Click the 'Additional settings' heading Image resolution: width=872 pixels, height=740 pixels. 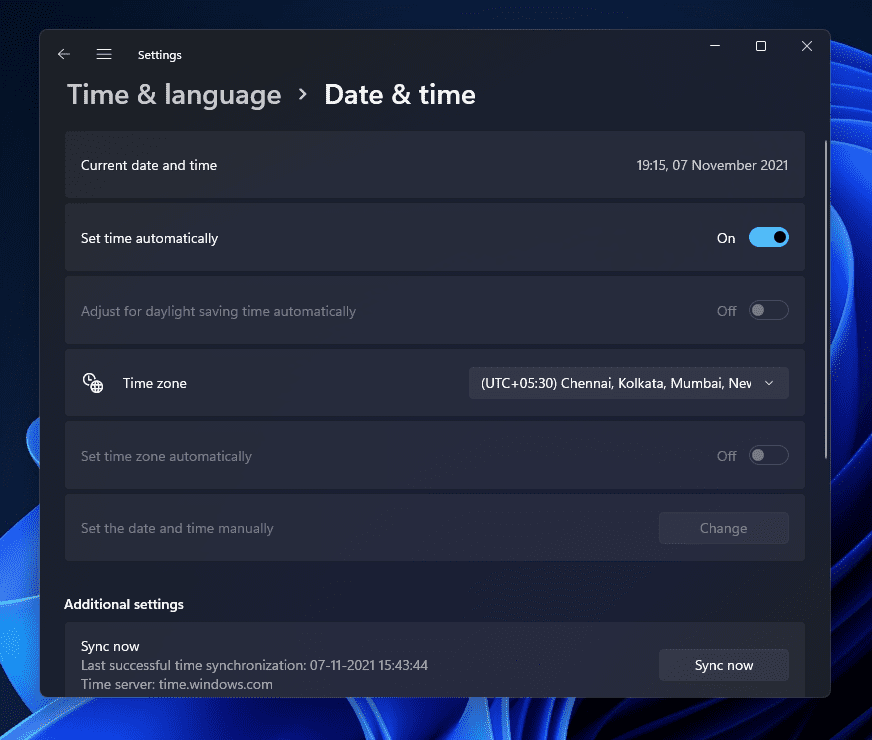(123, 604)
